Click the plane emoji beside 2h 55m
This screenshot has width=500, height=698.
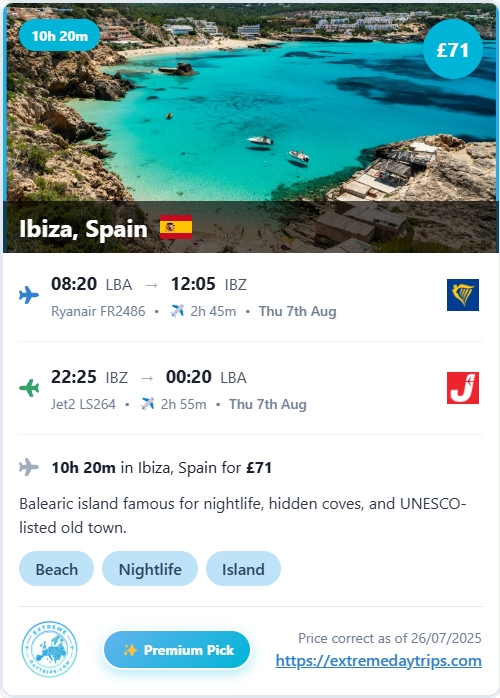point(147,404)
